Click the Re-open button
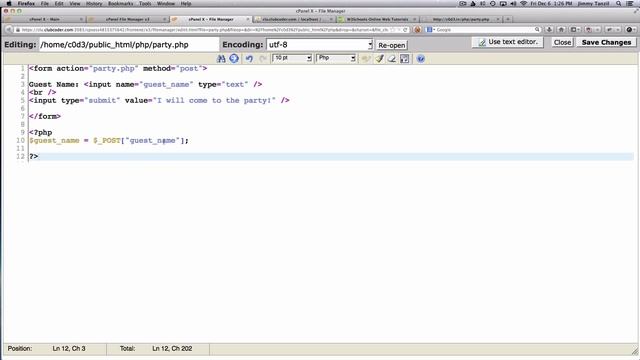 [x=391, y=45]
